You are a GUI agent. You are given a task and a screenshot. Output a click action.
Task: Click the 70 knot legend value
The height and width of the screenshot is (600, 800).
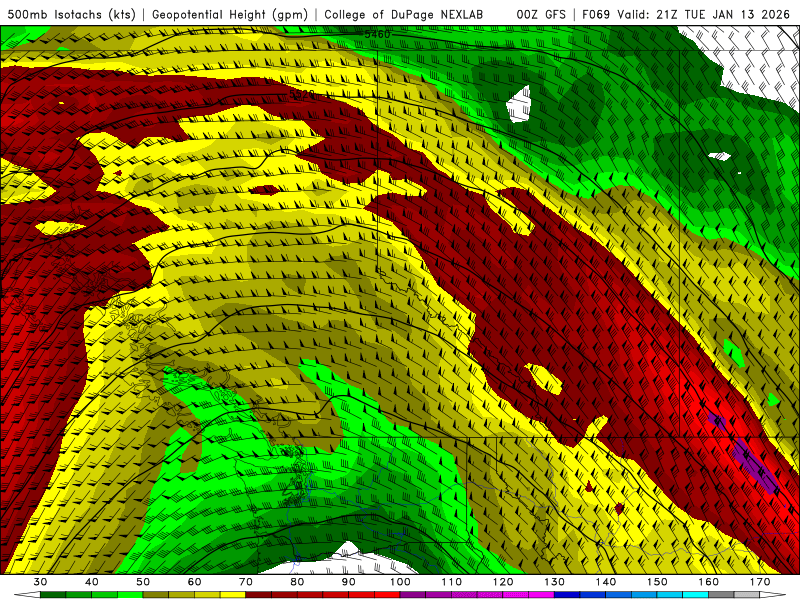pyautogui.click(x=246, y=582)
